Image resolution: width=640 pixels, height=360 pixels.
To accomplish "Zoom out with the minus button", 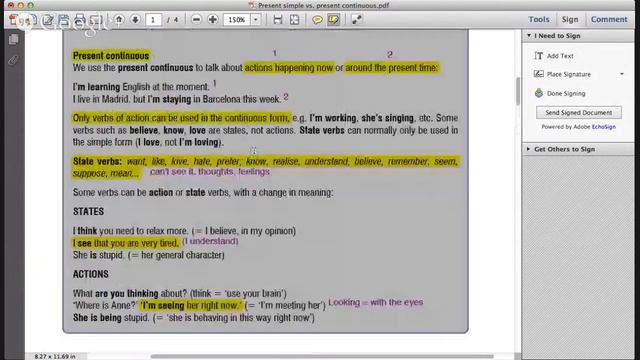I will (196, 19).
